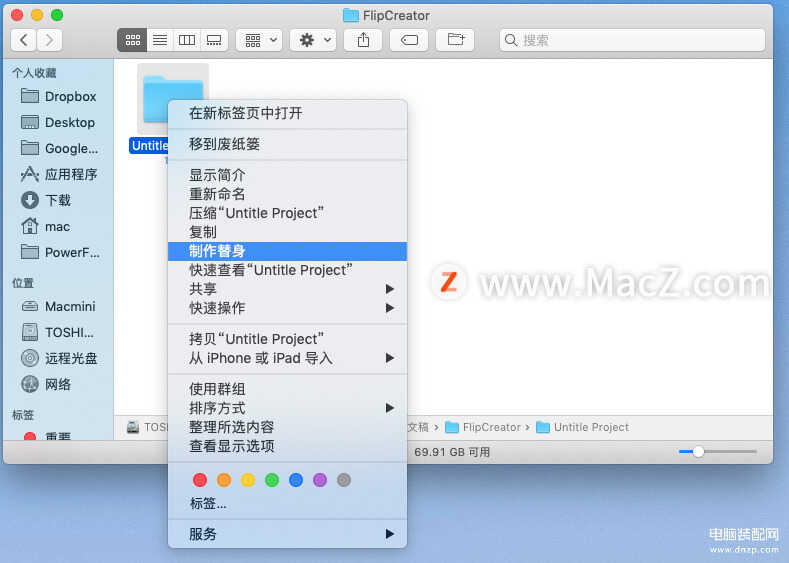The width and height of the screenshot is (789, 563).
Task: Expand 从 iPhone 或 iPad 导入 submenu
Action: 287,358
